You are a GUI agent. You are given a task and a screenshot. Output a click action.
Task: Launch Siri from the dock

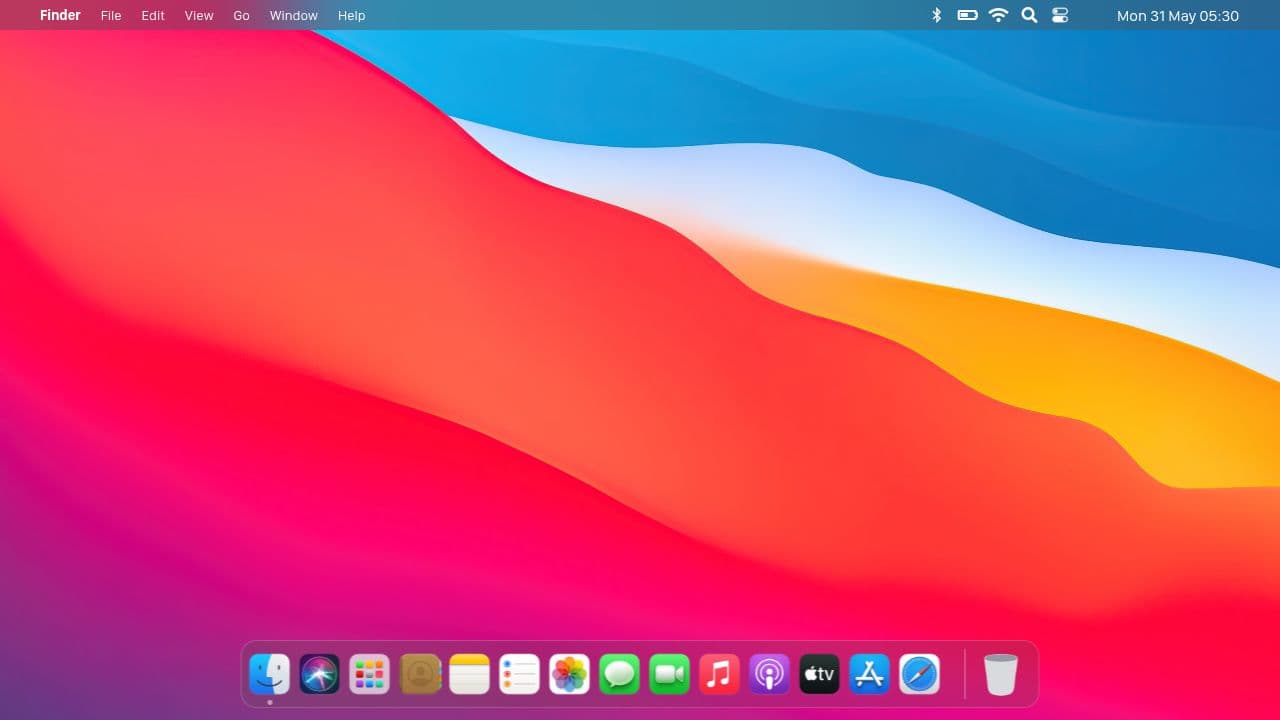point(320,674)
